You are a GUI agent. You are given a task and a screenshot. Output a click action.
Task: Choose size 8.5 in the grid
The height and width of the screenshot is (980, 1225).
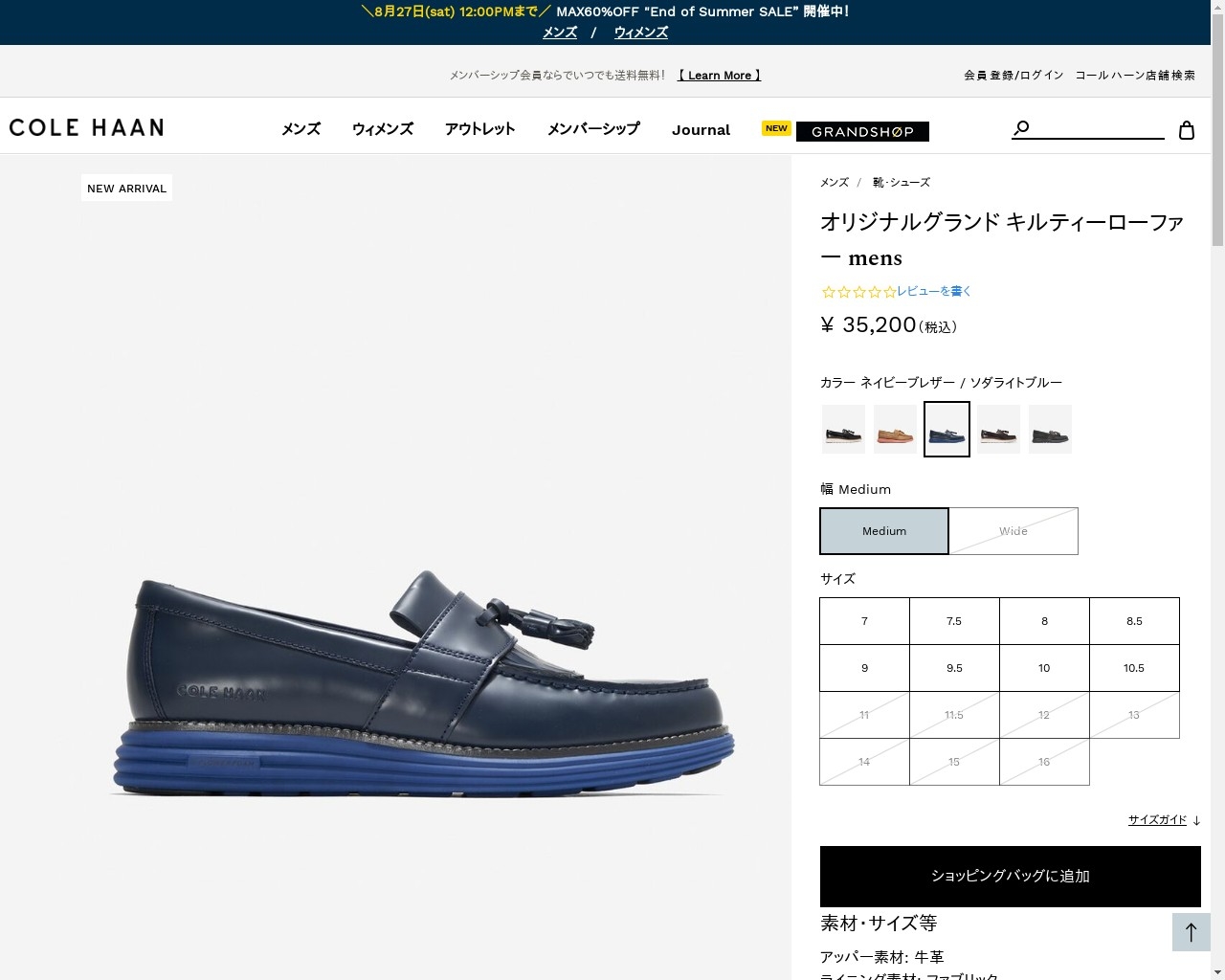click(1134, 621)
